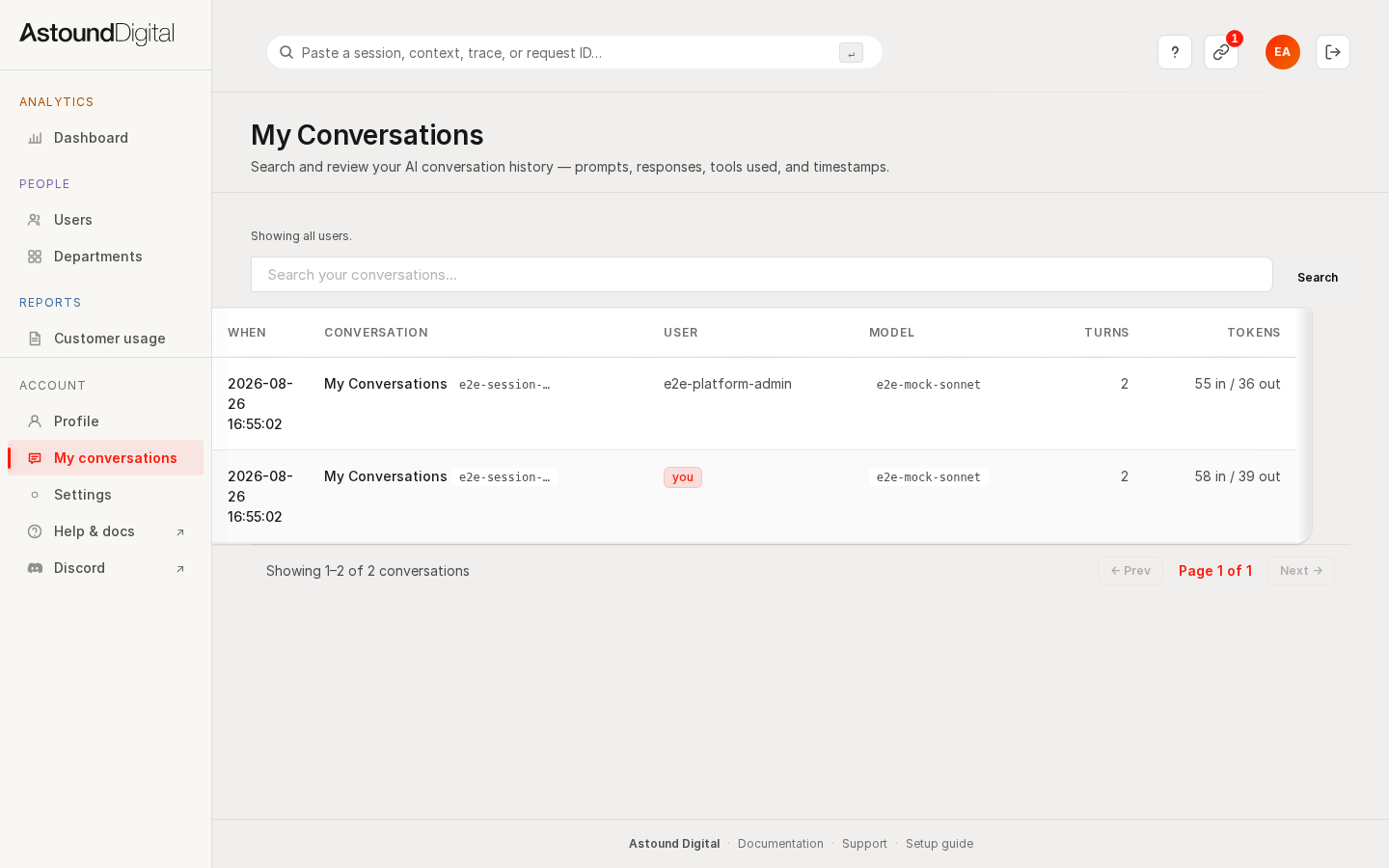Click the TOKENS column header

click(1254, 333)
